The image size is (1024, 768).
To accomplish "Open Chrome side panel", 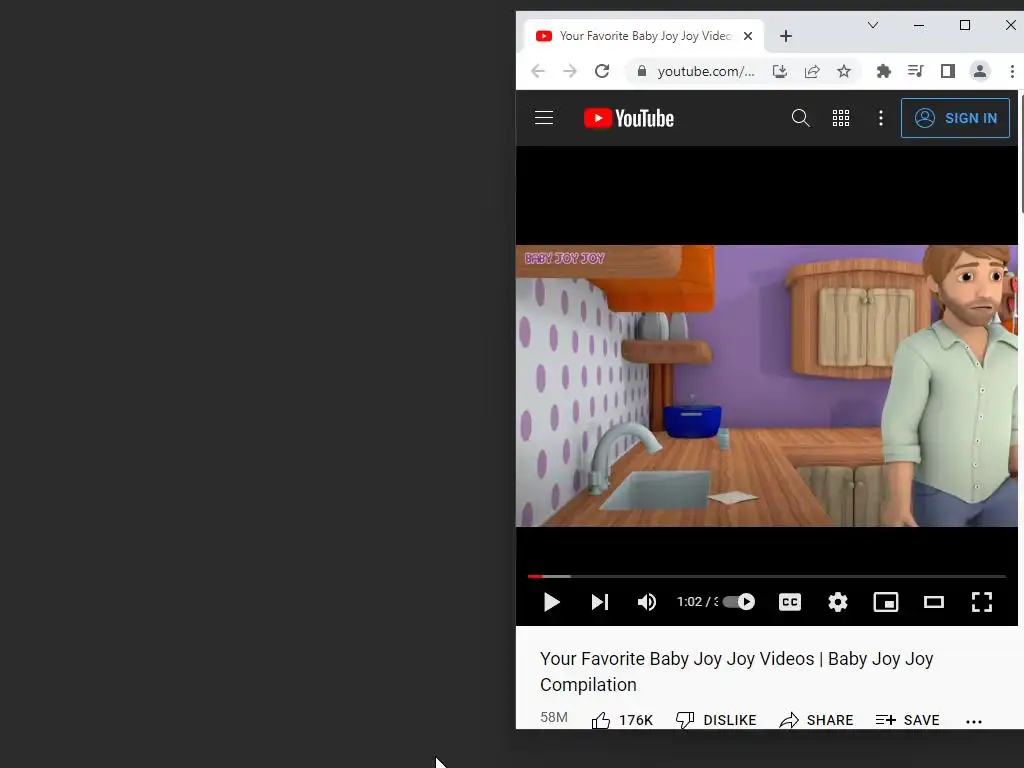I will pyautogui.click(x=948, y=71).
